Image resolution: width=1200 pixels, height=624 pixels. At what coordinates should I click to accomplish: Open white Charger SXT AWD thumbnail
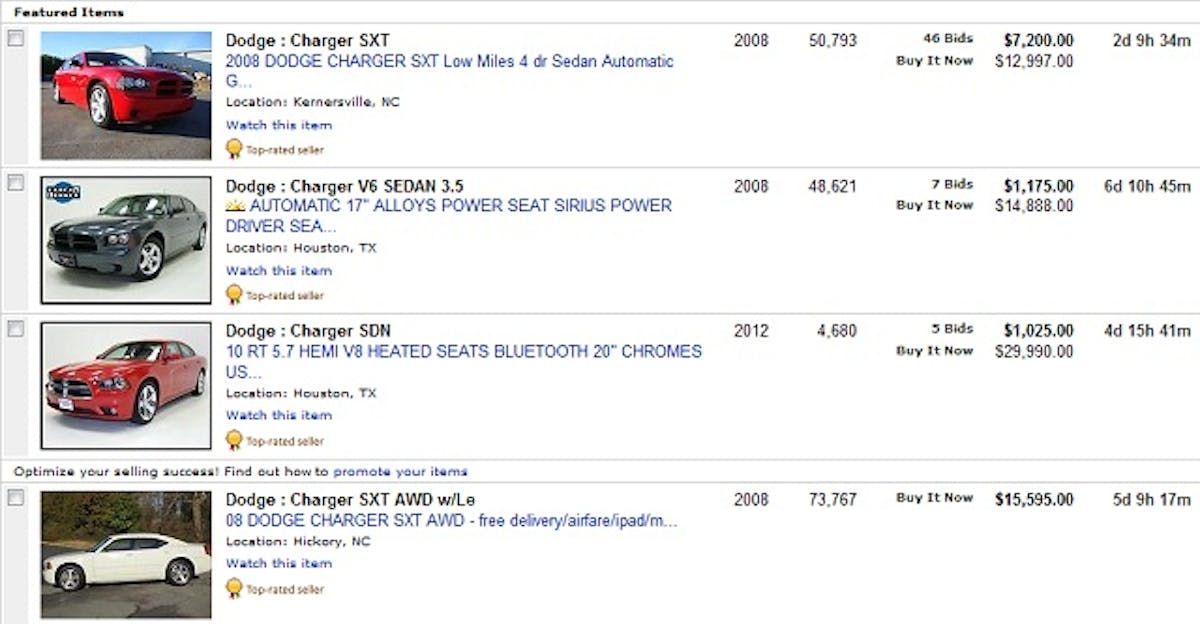coord(126,555)
